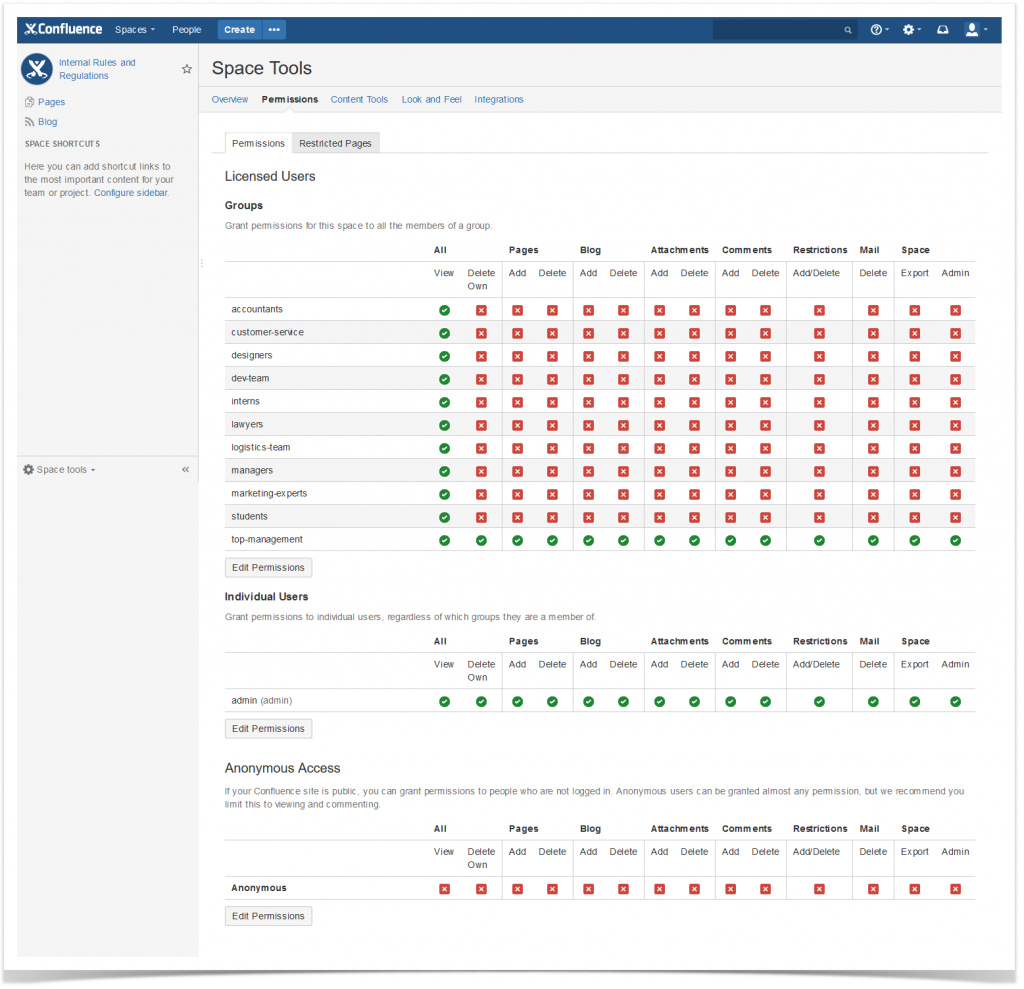
Task: Star the Internal Rules and Regulations space
Action: pyautogui.click(x=187, y=69)
